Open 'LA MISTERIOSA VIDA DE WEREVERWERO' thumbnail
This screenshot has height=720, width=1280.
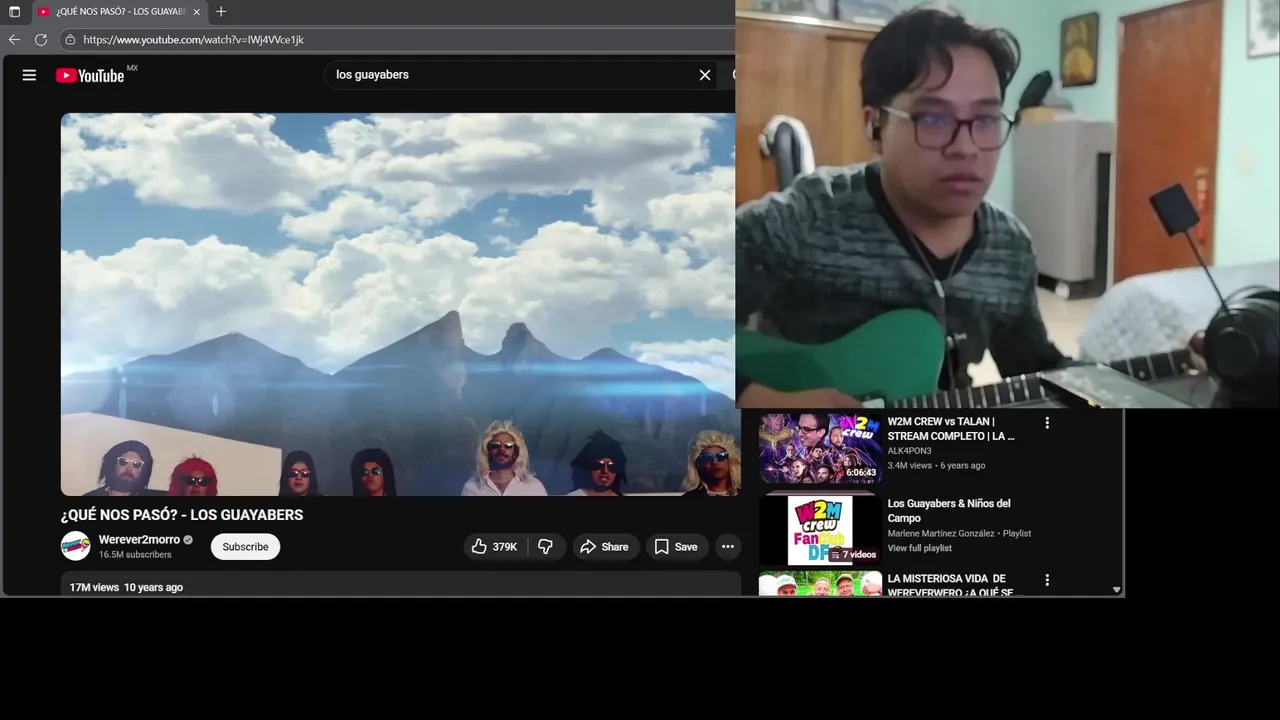pyautogui.click(x=820, y=584)
